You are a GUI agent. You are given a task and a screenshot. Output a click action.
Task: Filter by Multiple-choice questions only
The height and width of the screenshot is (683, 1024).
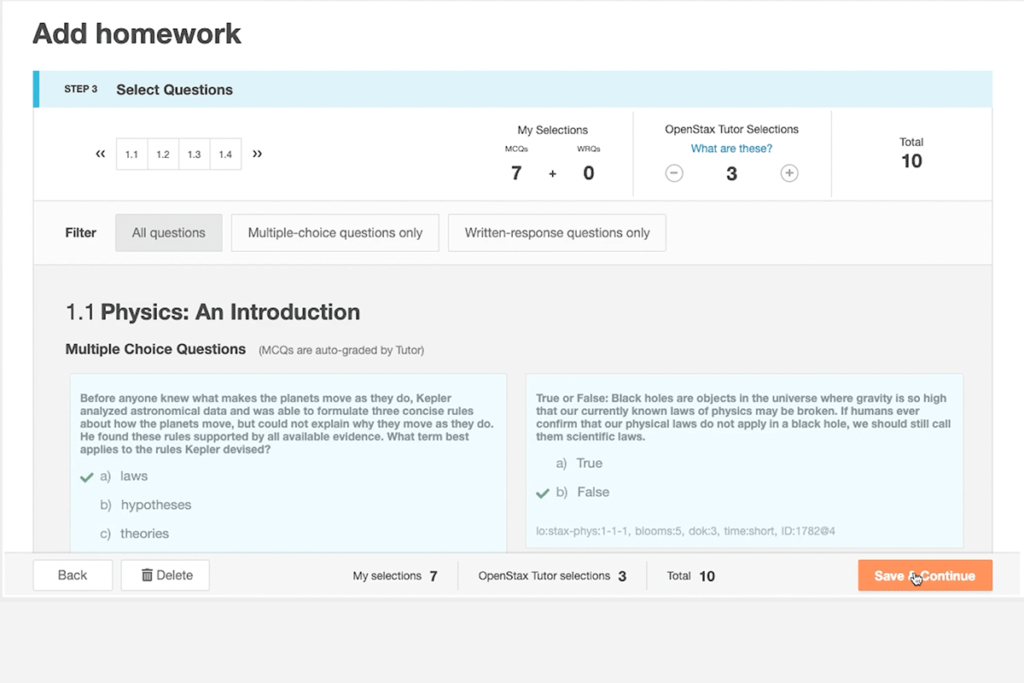(334, 233)
